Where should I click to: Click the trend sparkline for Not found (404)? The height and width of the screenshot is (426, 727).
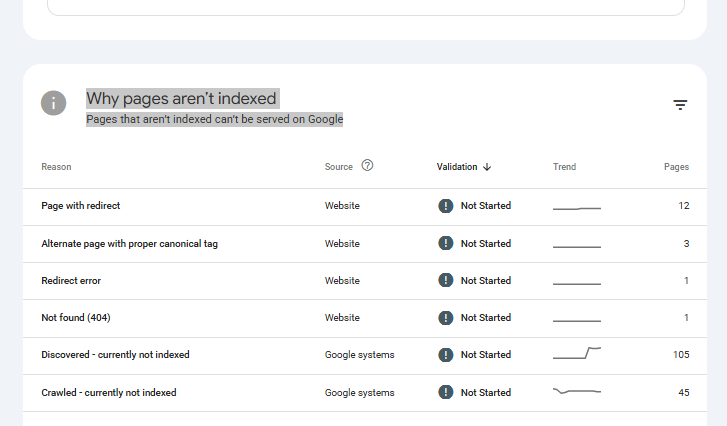tap(577, 321)
